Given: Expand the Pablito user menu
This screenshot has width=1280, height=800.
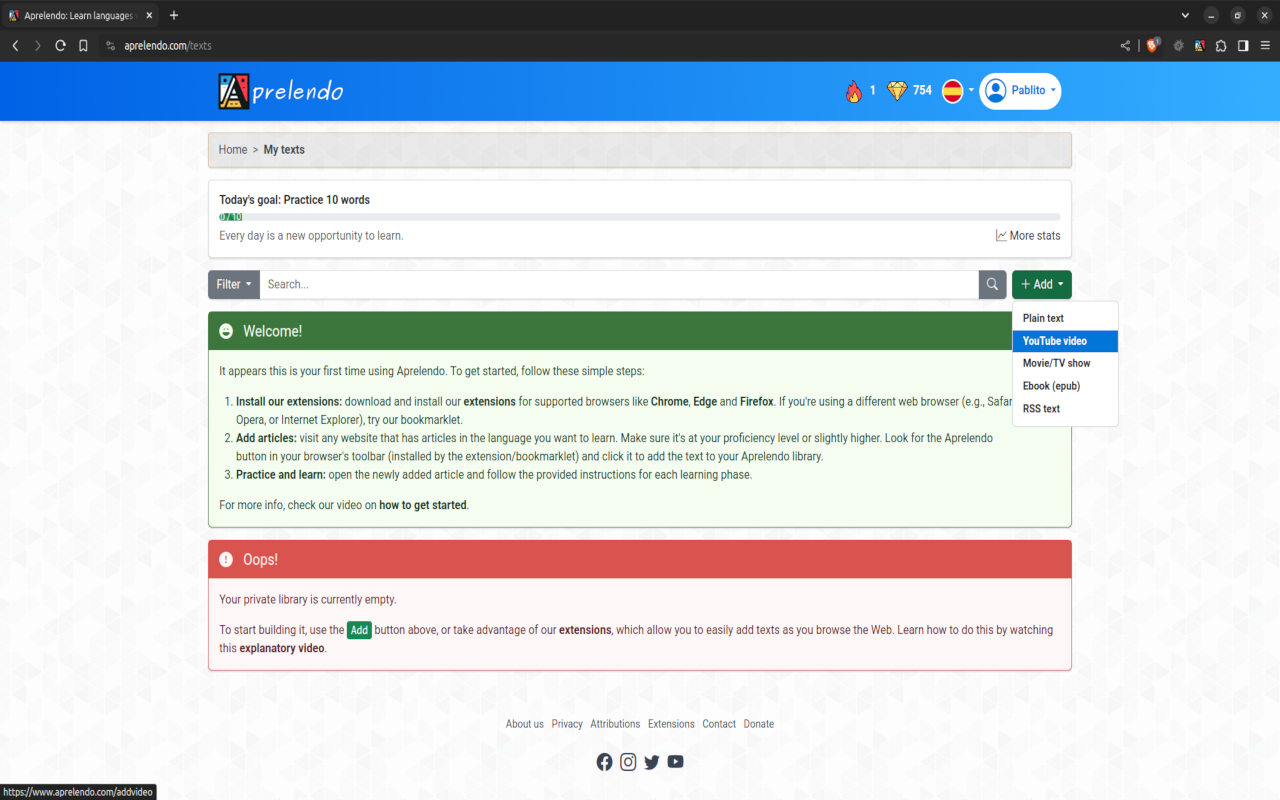Looking at the screenshot, I should tap(1020, 91).
